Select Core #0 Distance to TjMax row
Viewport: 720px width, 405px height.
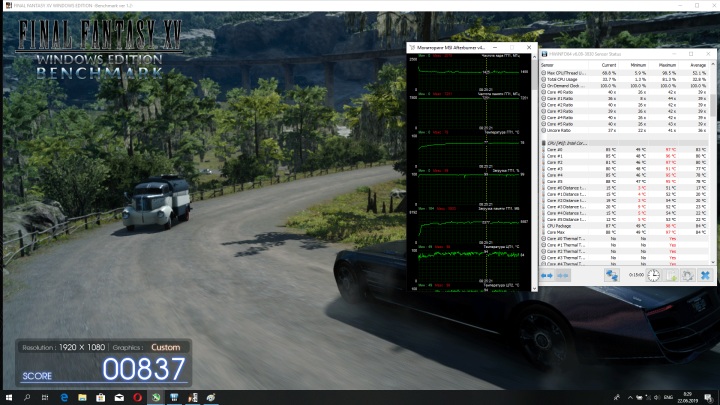click(624, 188)
